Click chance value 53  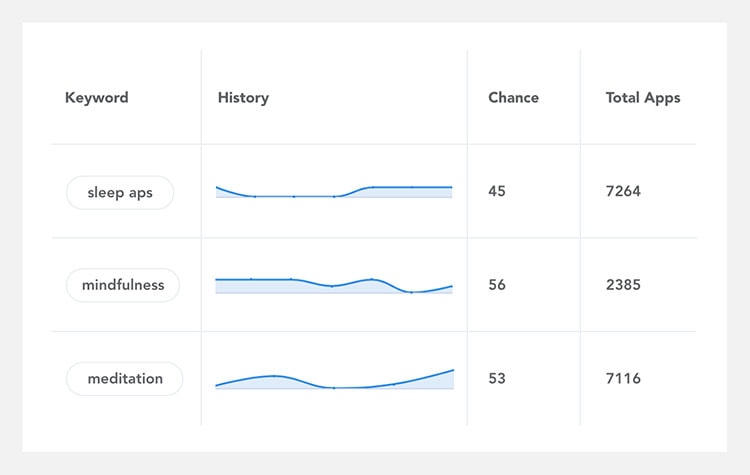(496, 379)
